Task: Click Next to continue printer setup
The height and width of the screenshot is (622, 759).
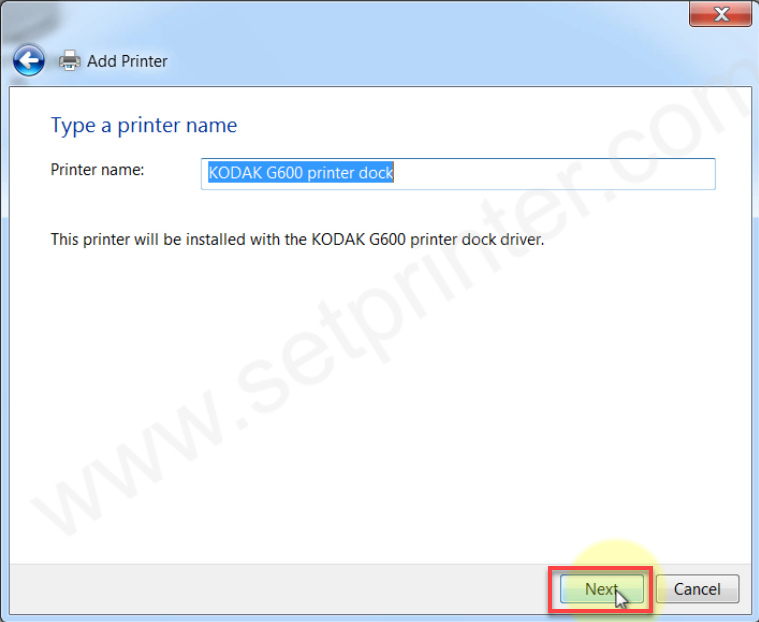Action: pyautogui.click(x=602, y=589)
